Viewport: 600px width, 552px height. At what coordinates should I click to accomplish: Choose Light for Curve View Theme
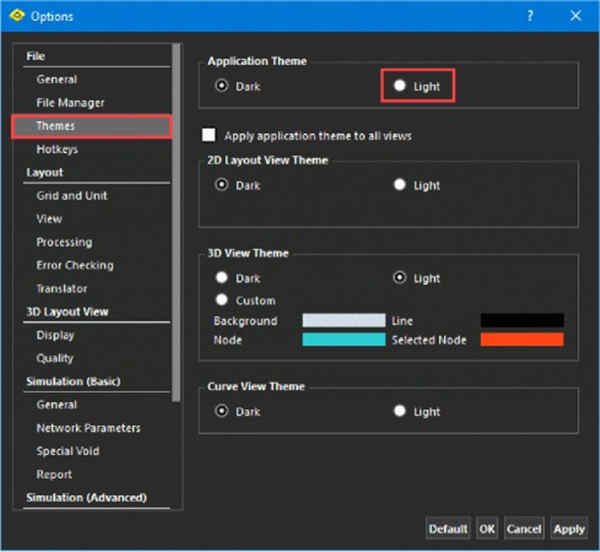pyautogui.click(x=399, y=411)
